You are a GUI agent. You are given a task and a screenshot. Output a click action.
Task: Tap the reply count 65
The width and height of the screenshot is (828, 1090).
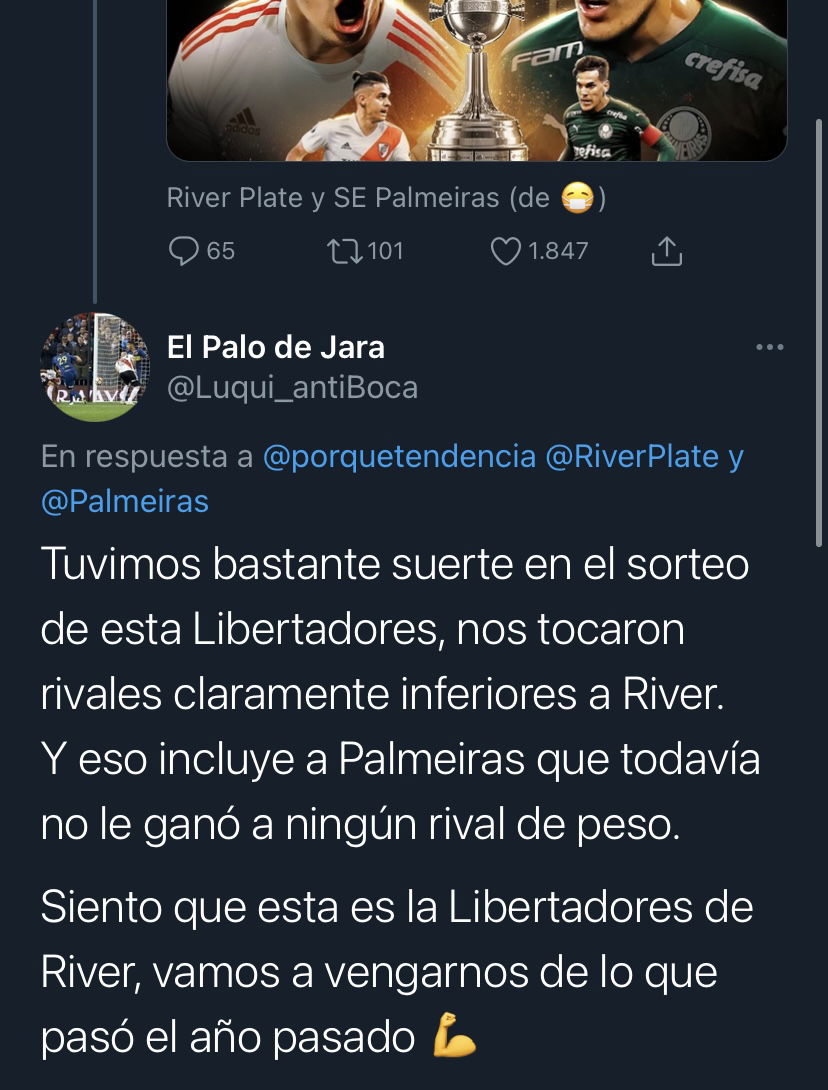coord(220,251)
